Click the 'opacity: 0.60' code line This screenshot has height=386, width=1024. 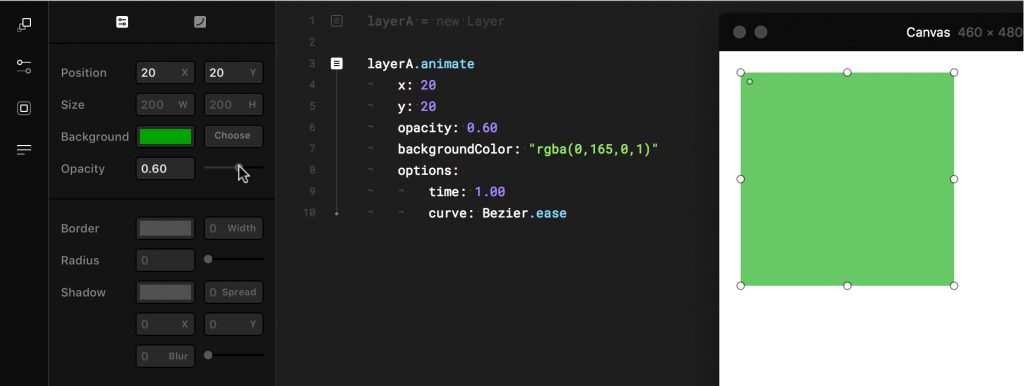point(447,127)
